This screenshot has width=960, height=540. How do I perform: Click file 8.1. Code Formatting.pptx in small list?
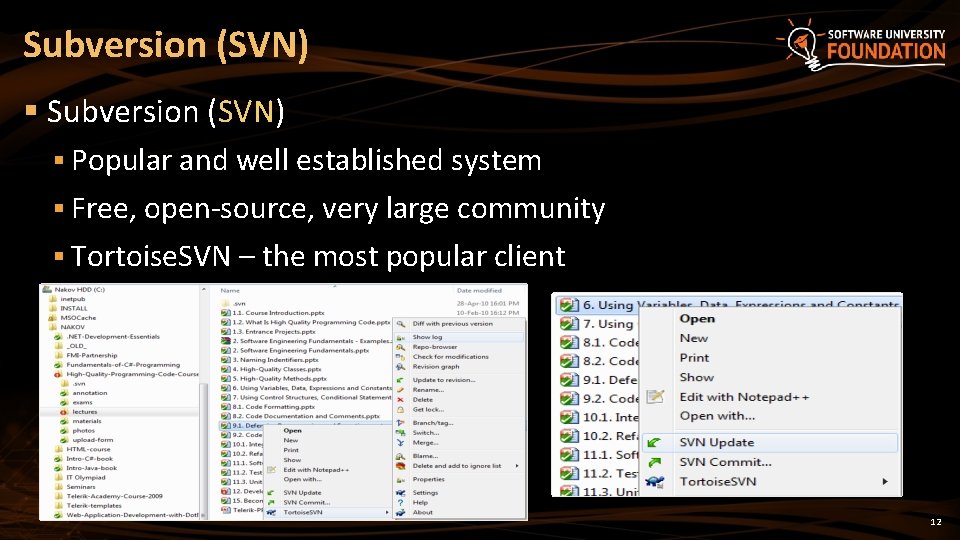tap(273, 407)
